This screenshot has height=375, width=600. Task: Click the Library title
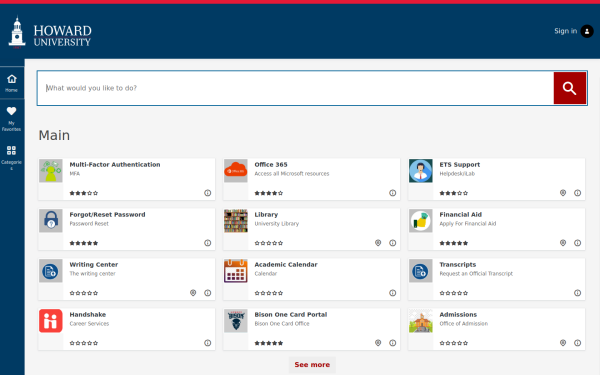coord(266,215)
